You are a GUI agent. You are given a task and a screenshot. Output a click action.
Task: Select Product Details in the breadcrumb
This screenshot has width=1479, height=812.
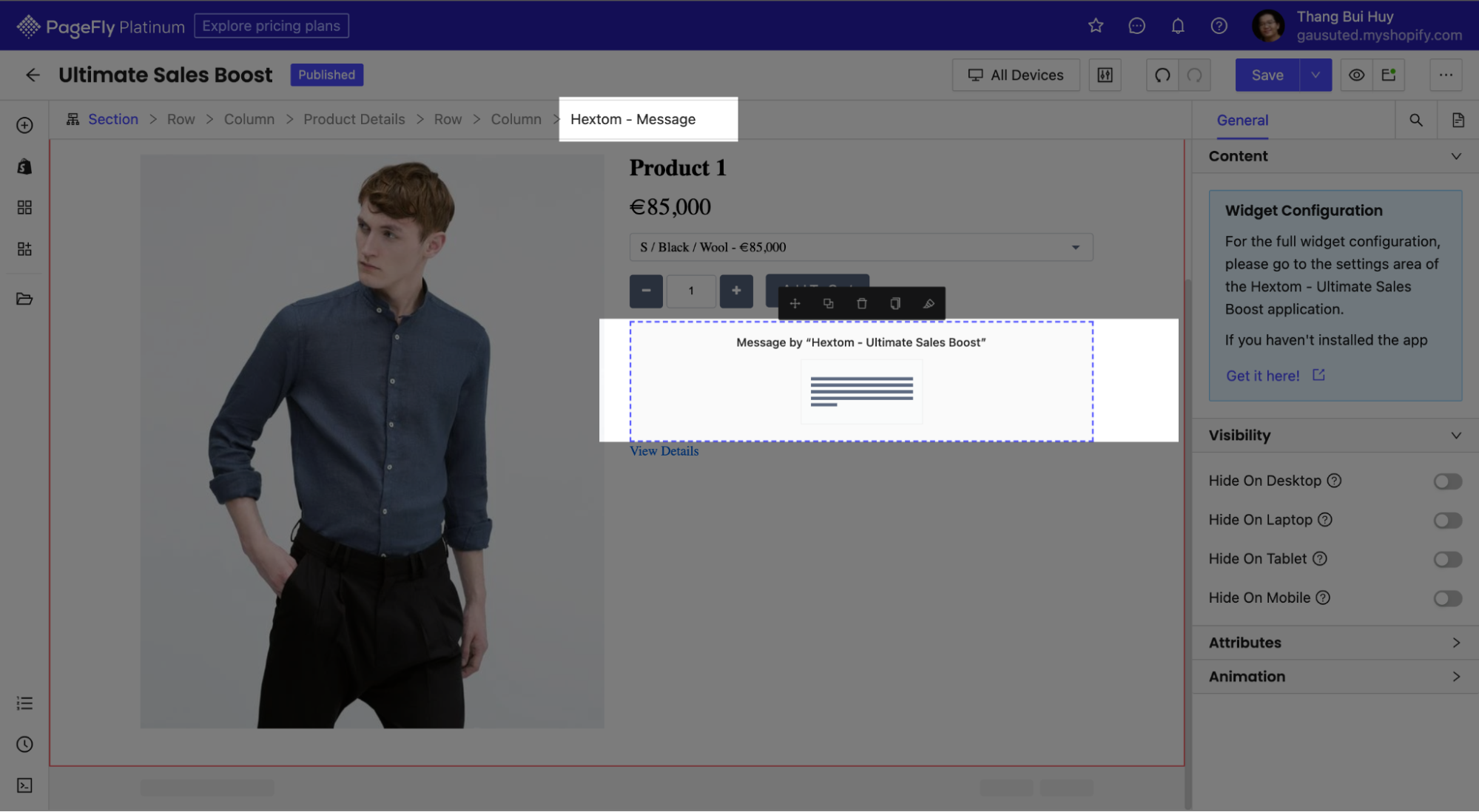[354, 119]
